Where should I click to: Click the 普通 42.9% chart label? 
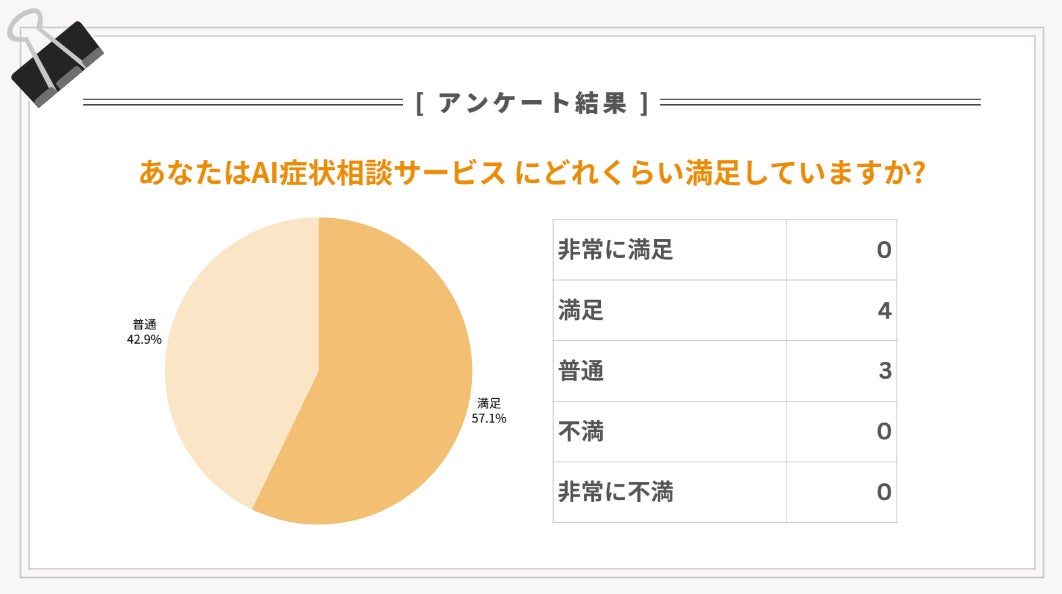coord(144,332)
